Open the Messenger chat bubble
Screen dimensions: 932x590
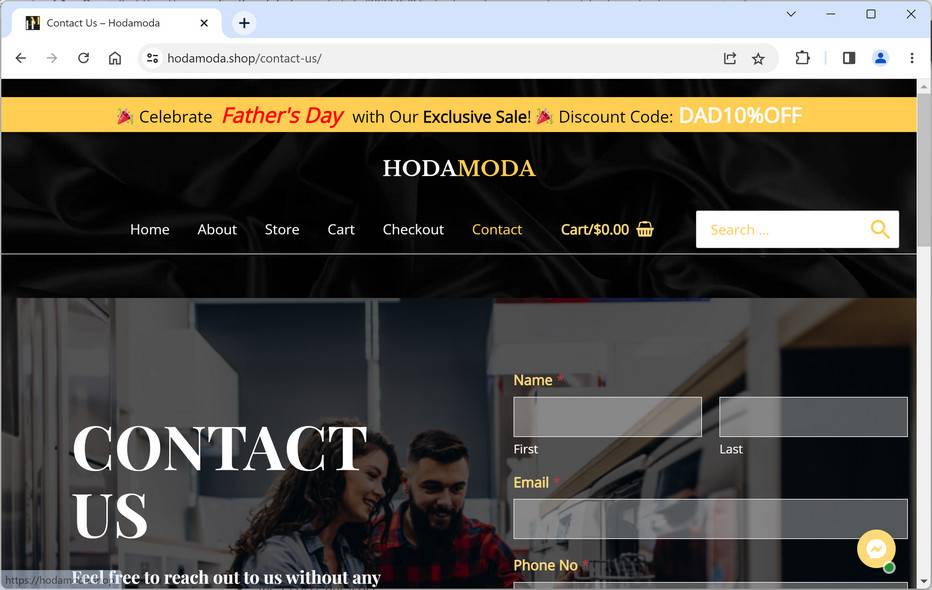pos(876,549)
